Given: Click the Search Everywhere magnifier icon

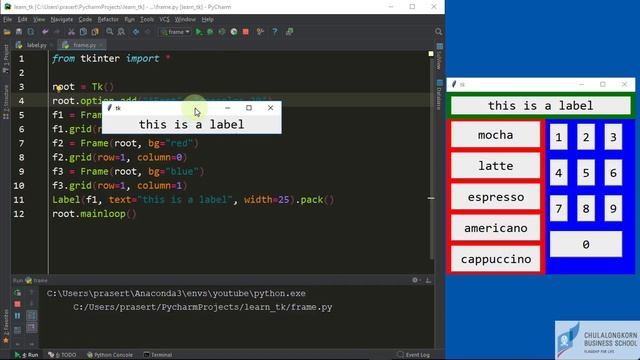Looking at the screenshot, I should click(438, 32).
